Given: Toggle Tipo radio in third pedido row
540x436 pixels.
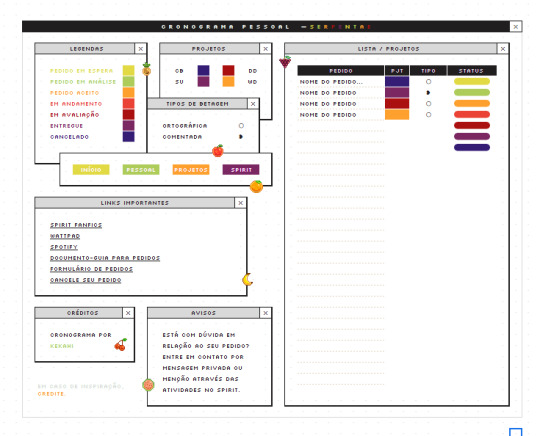Looking at the screenshot, I should click(428, 104).
